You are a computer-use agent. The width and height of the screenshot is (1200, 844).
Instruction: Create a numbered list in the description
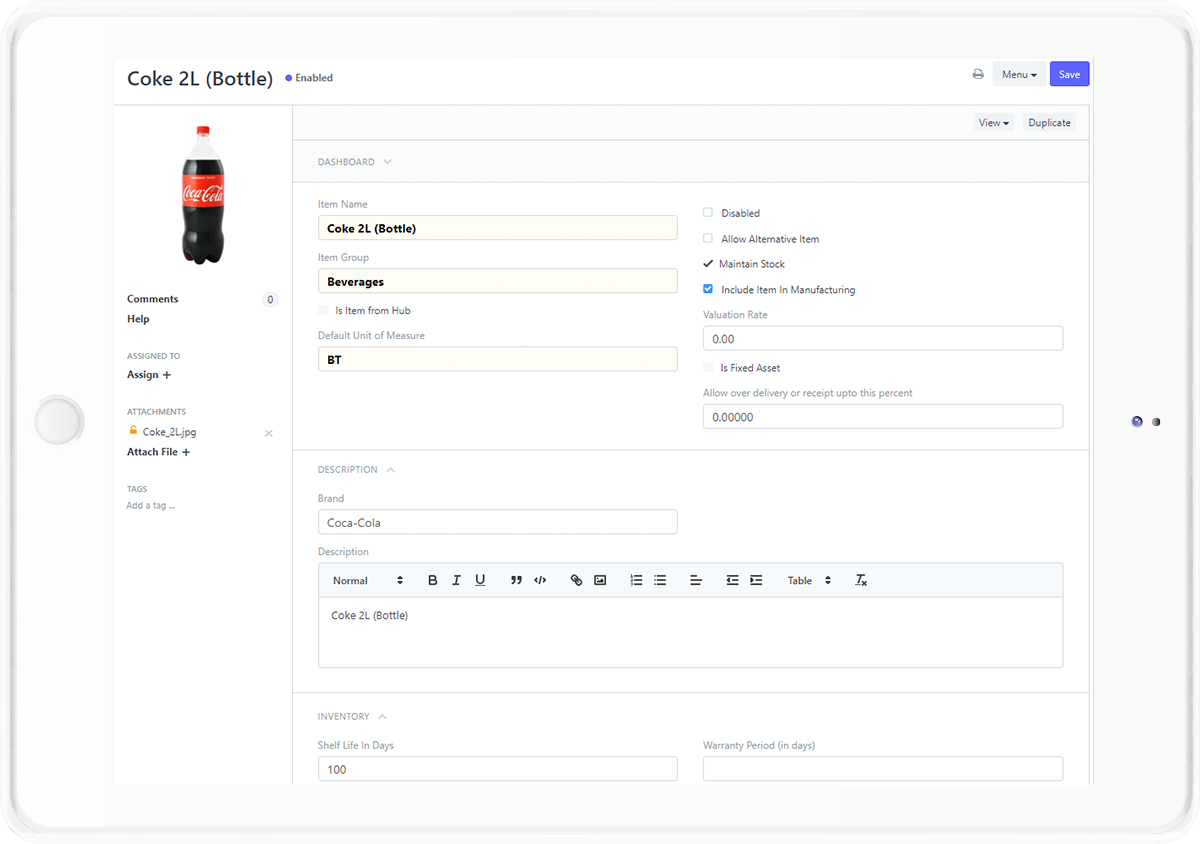point(636,580)
